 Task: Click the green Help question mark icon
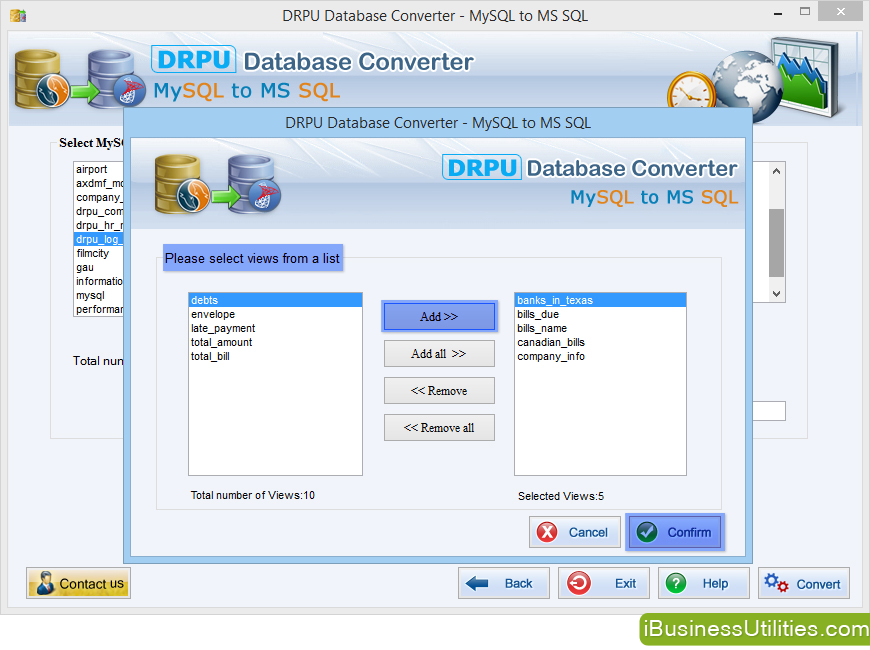coord(676,583)
